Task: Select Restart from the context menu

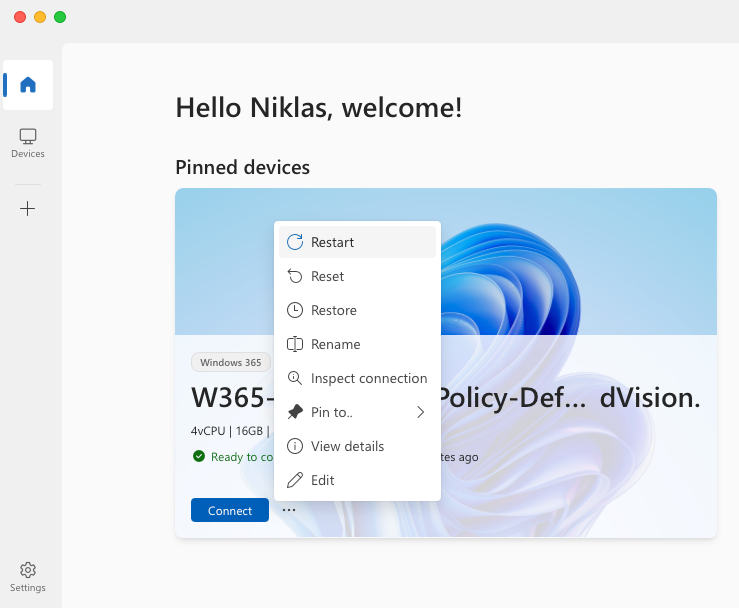Action: (357, 242)
